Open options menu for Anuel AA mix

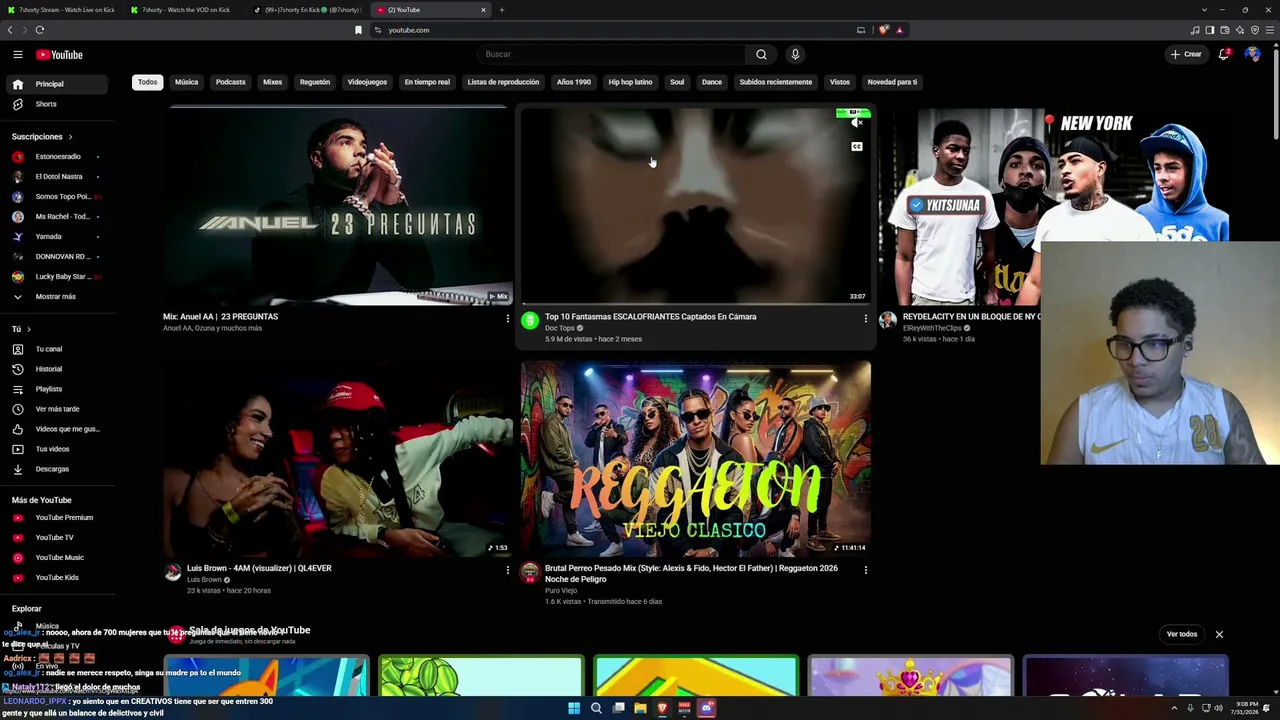point(508,319)
